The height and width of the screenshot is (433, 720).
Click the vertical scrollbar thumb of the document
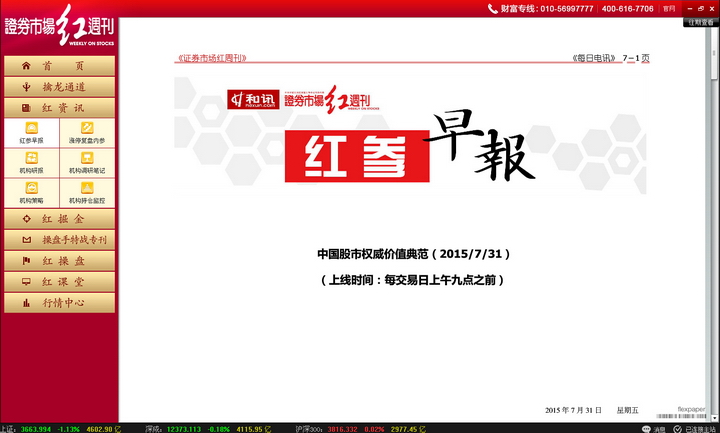(x=714, y=55)
